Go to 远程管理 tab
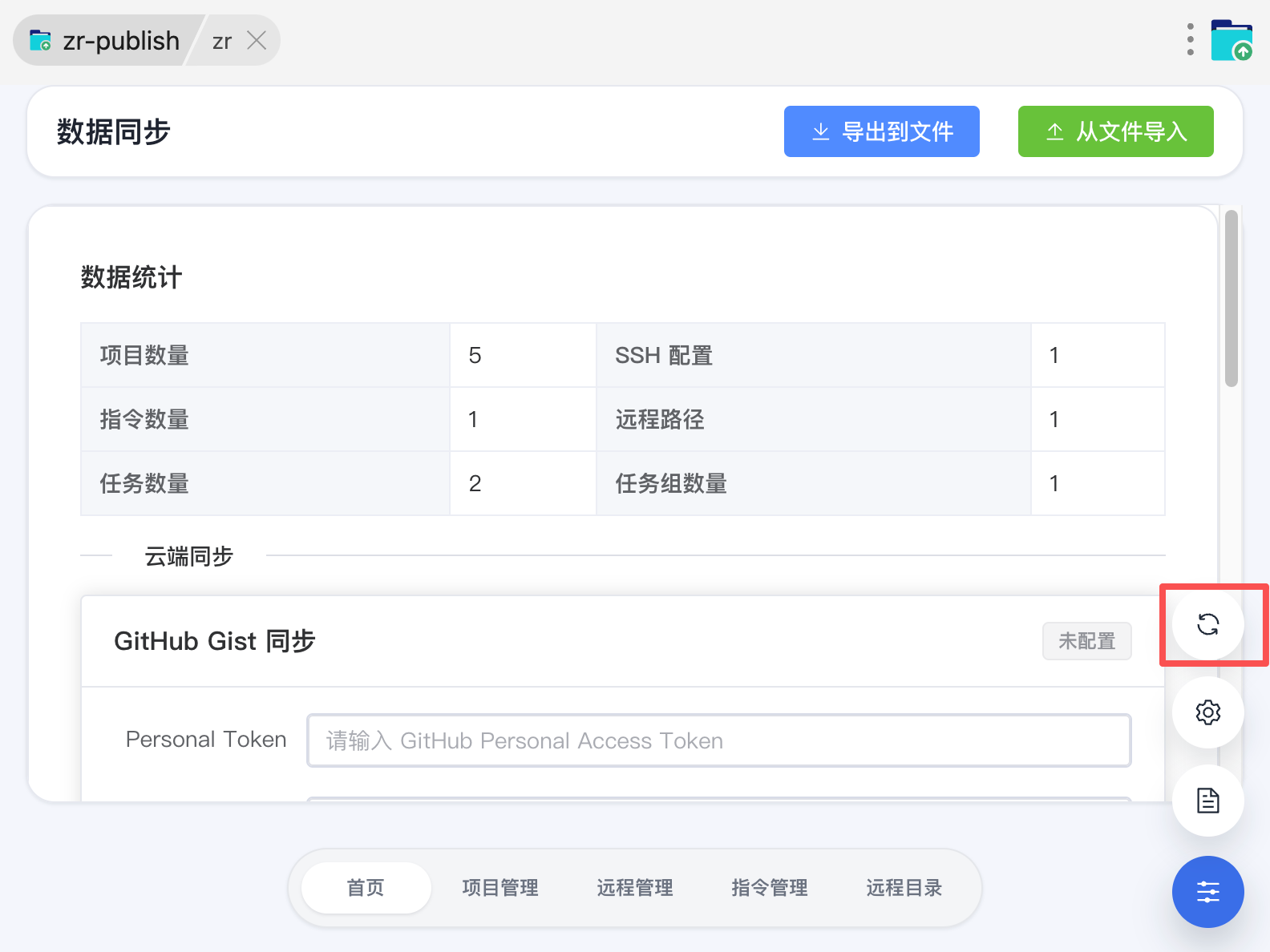 [x=635, y=888]
